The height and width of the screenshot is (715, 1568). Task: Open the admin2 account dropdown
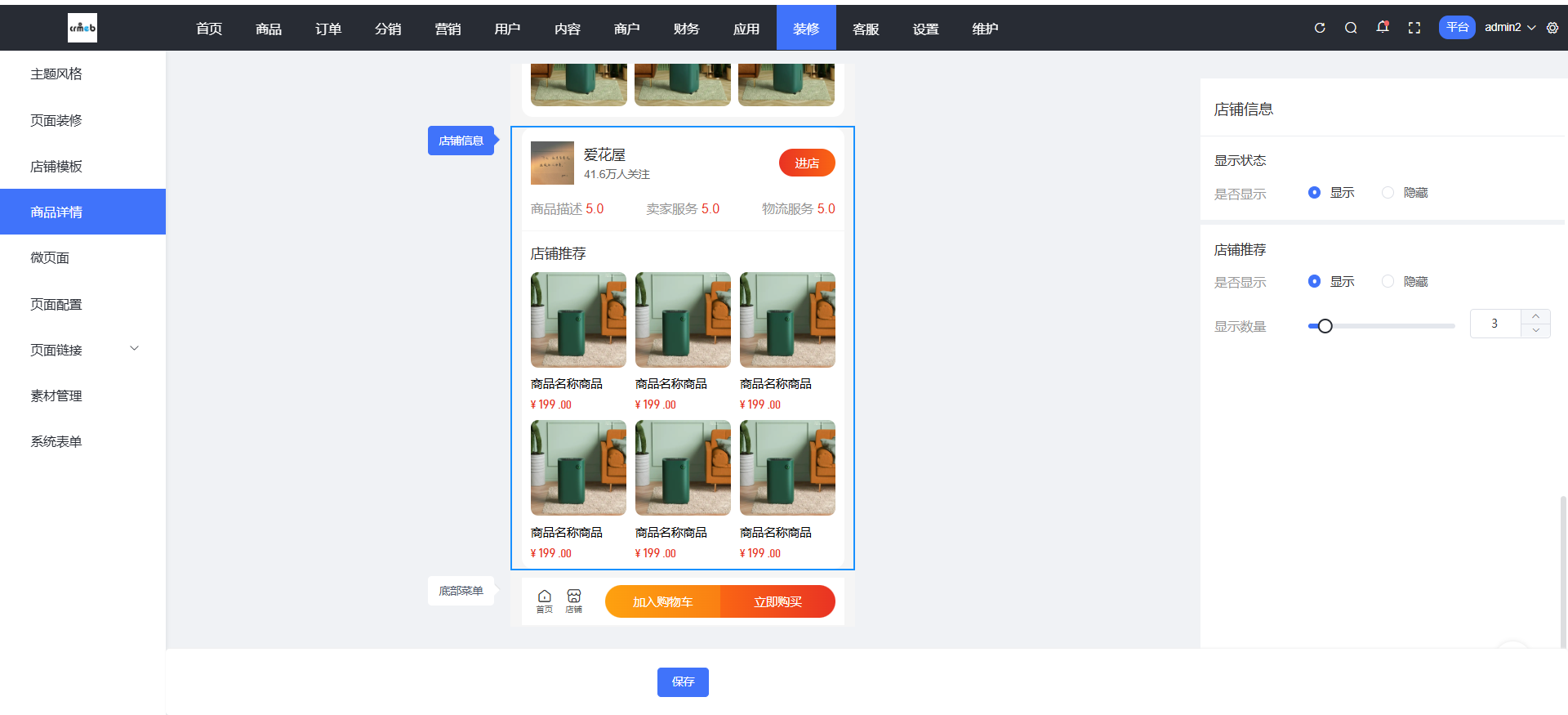[x=1509, y=28]
